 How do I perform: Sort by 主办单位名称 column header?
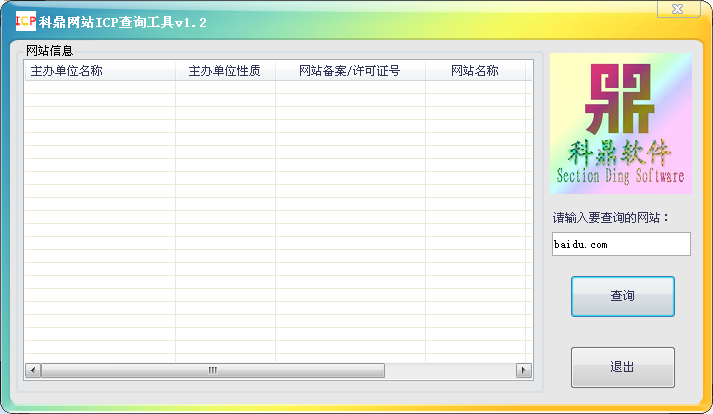tap(100, 71)
